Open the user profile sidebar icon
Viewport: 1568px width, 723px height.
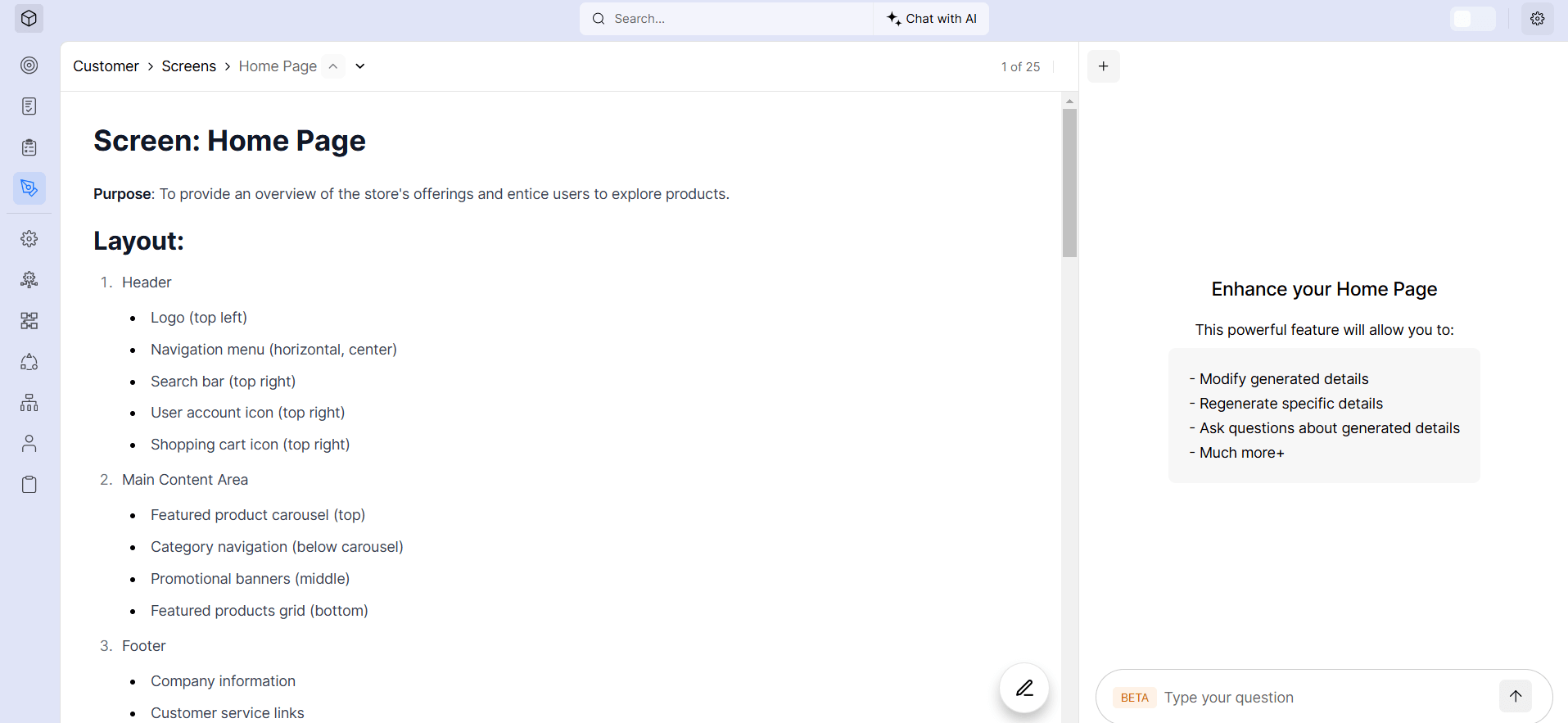(x=29, y=444)
